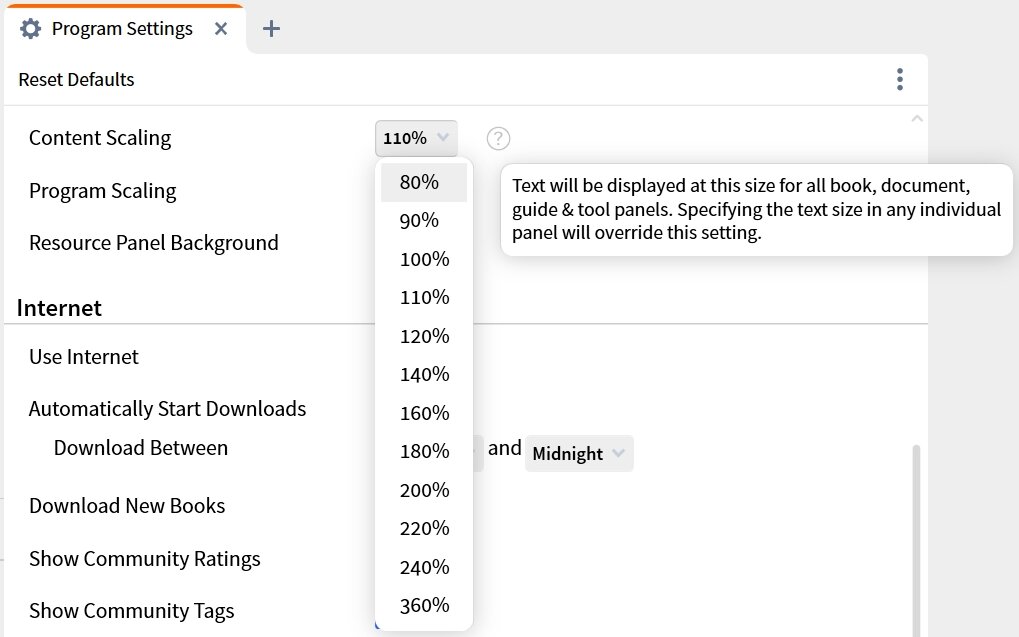Close the Program Settings tab
1019x637 pixels.
pos(220,28)
